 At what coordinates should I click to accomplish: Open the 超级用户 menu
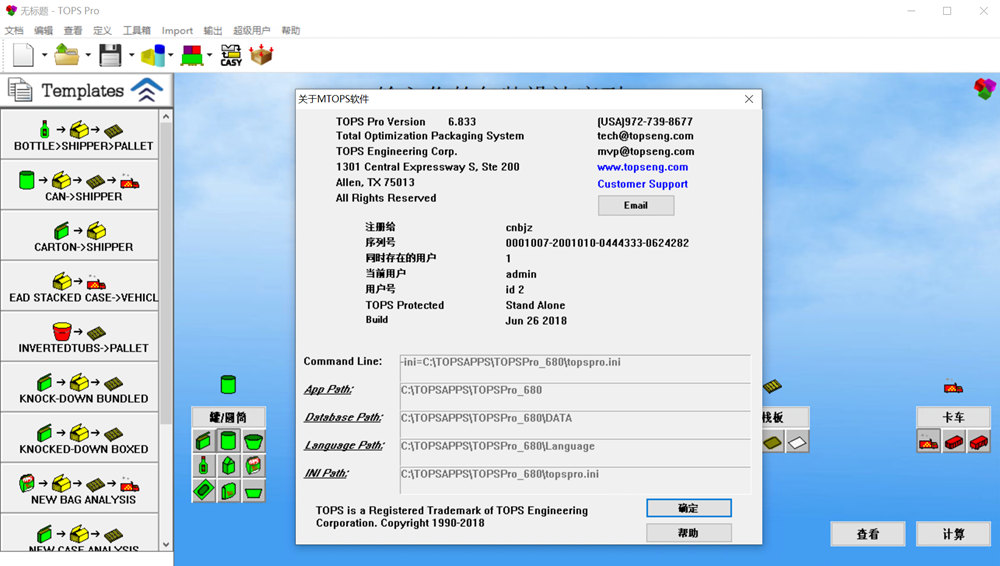(x=251, y=30)
